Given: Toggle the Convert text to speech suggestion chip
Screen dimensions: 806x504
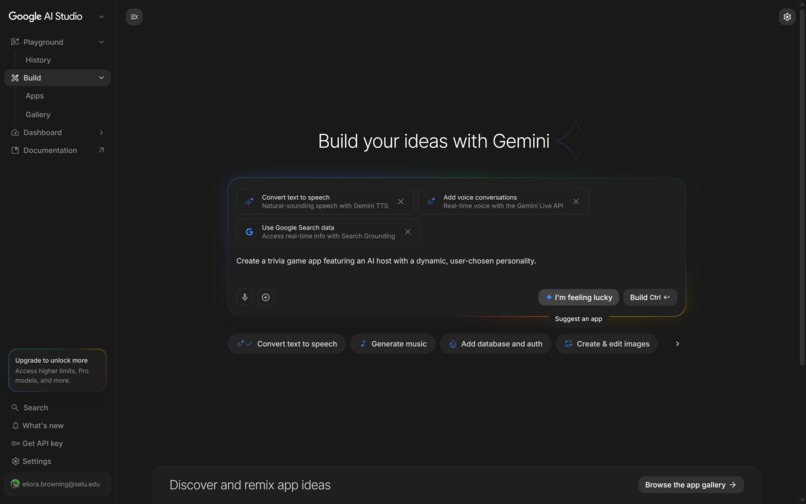Looking at the screenshot, I should pos(286,344).
